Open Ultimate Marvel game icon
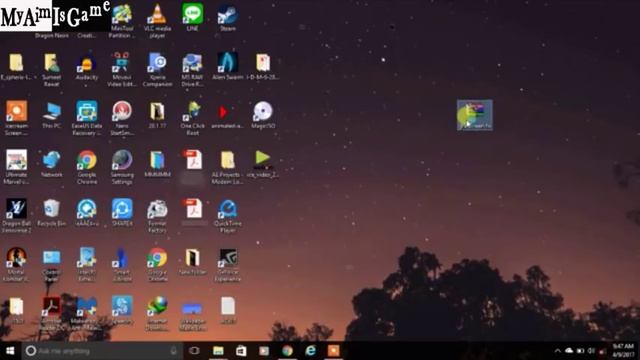This screenshot has width=640, height=360. [16, 167]
